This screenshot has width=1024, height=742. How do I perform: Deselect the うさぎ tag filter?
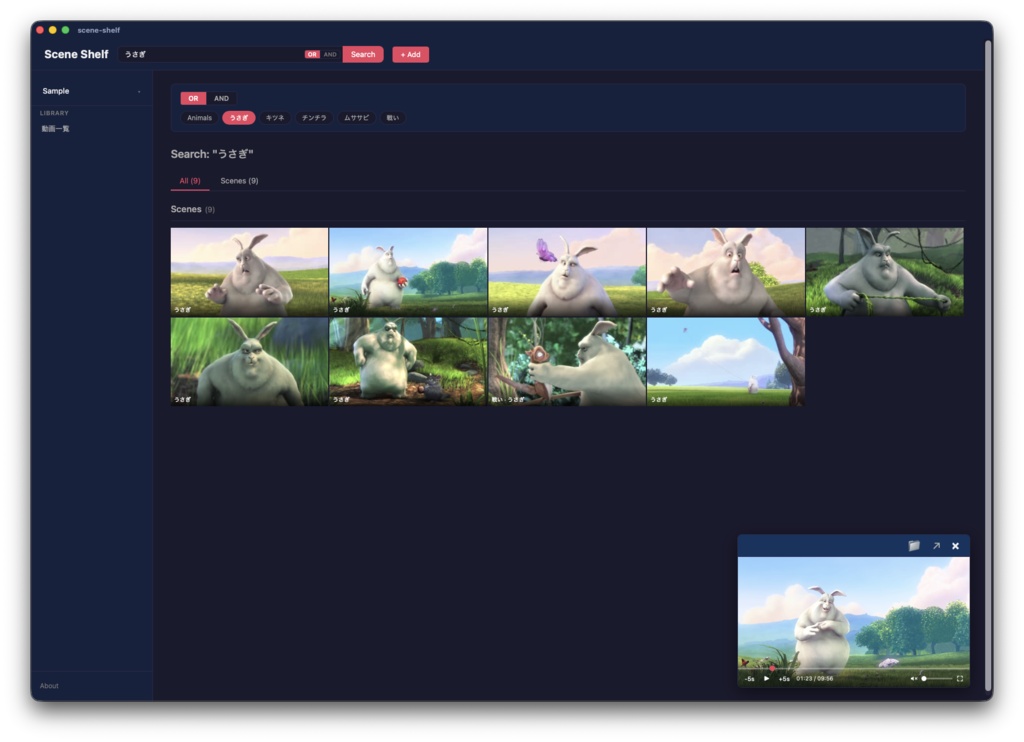238,118
